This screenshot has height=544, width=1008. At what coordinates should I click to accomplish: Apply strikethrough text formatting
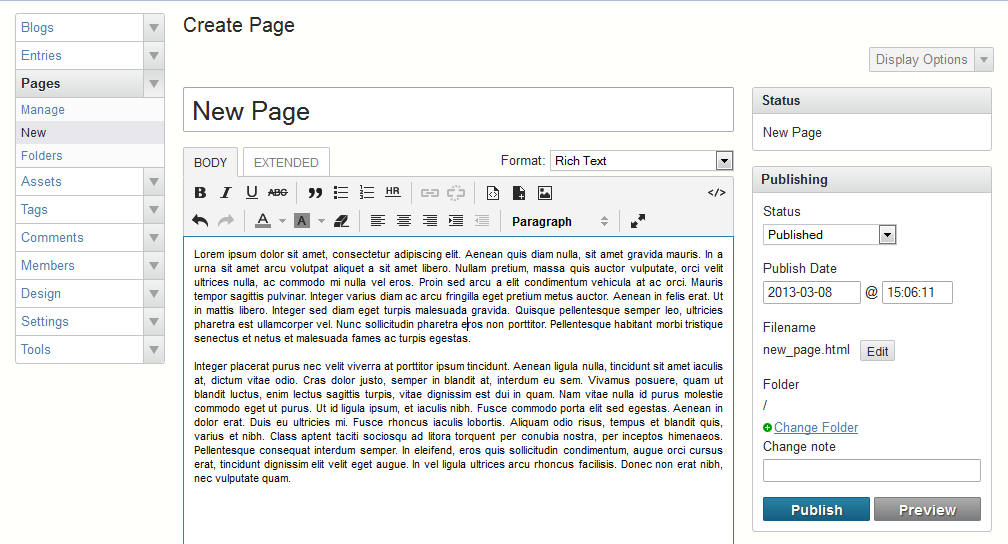278,192
